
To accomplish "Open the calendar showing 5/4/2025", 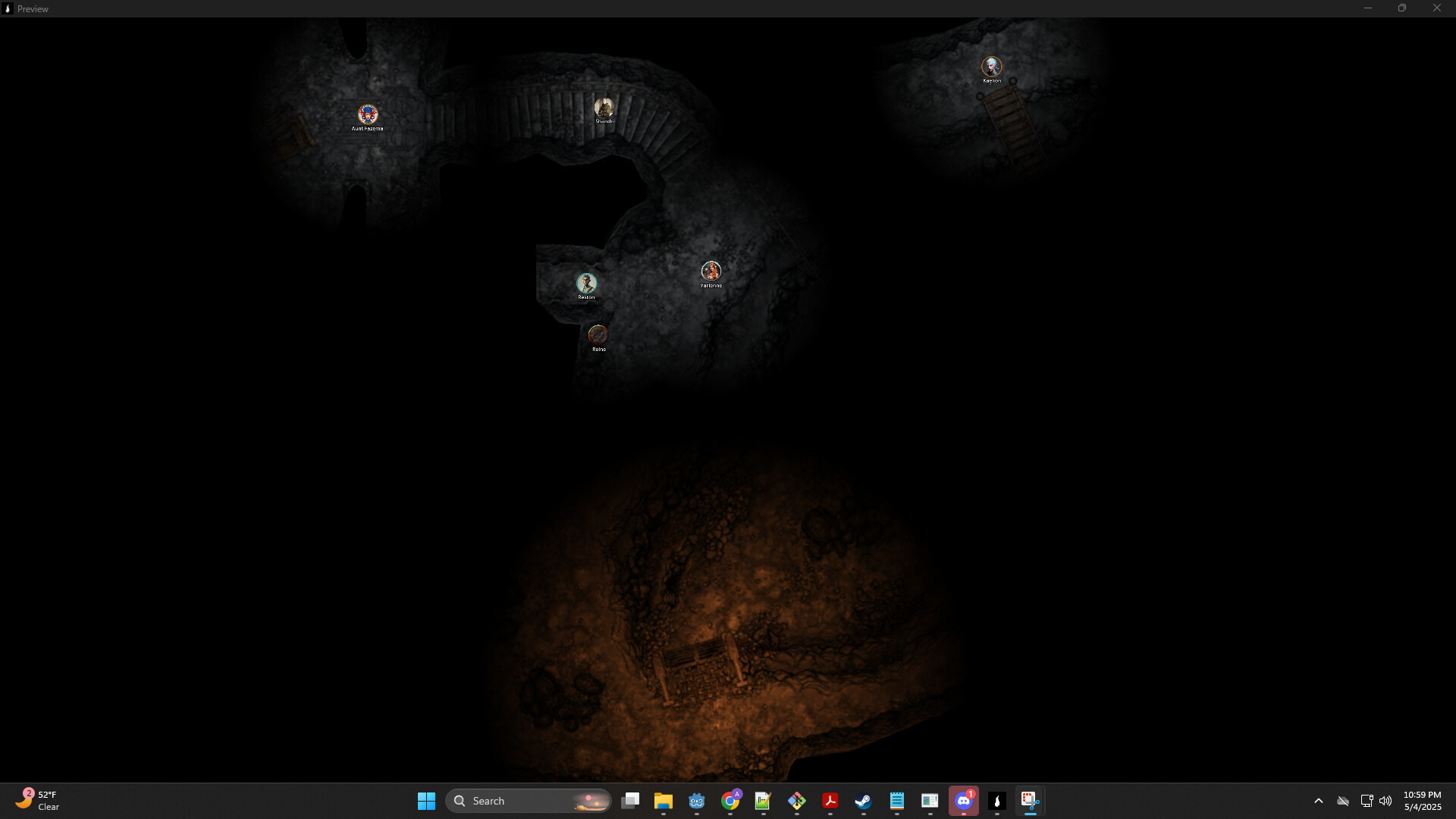I will [1422, 800].
